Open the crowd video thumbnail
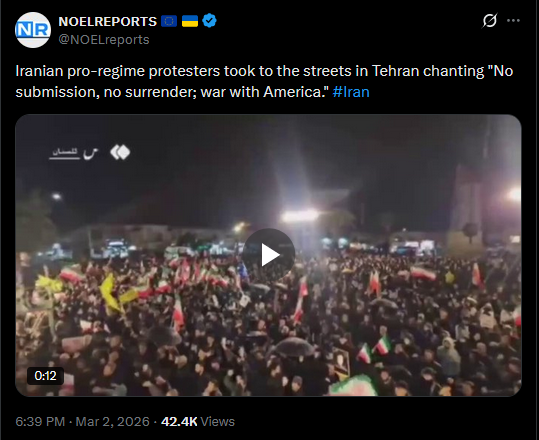The height and width of the screenshot is (440, 539). pos(268,255)
